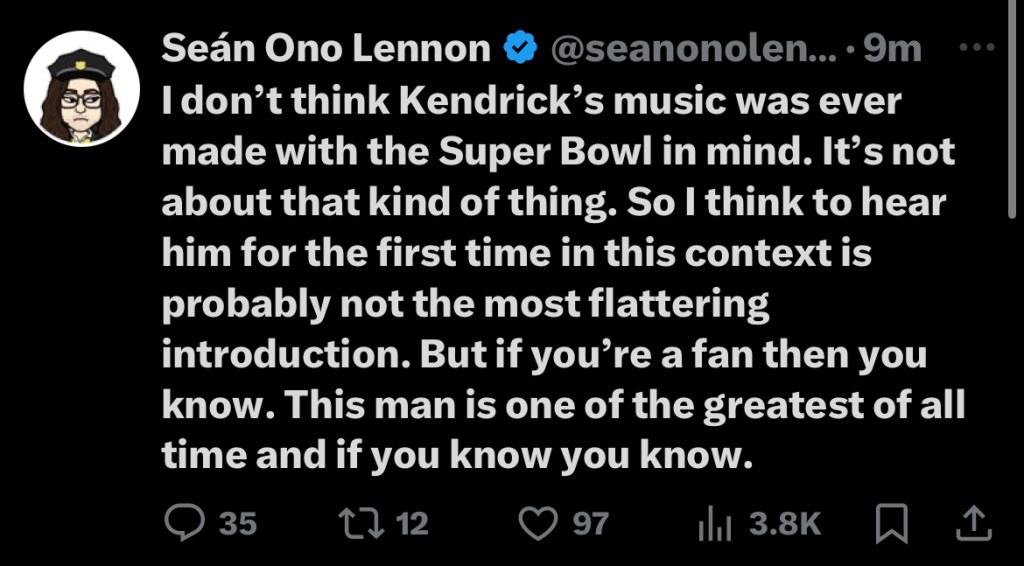Viewport: 1024px width, 566px height.
Task: Click the reply count 35
Action: coord(237,522)
